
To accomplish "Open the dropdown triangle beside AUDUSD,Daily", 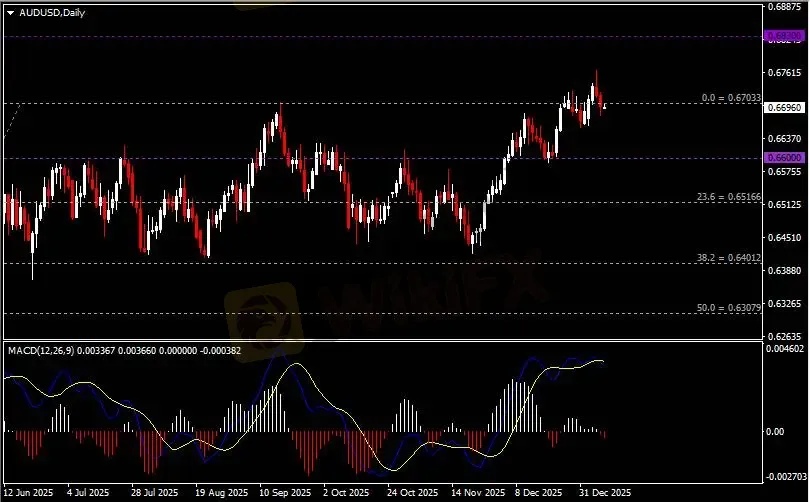I will [x=11, y=12].
